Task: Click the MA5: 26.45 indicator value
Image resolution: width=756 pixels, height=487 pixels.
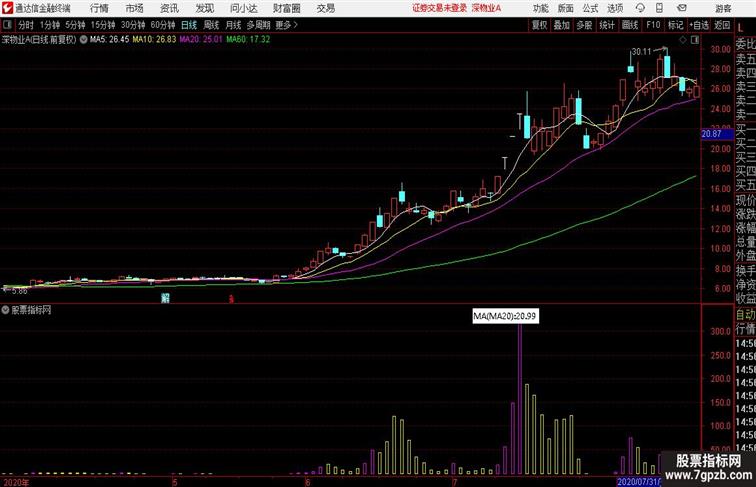Action: [109, 40]
